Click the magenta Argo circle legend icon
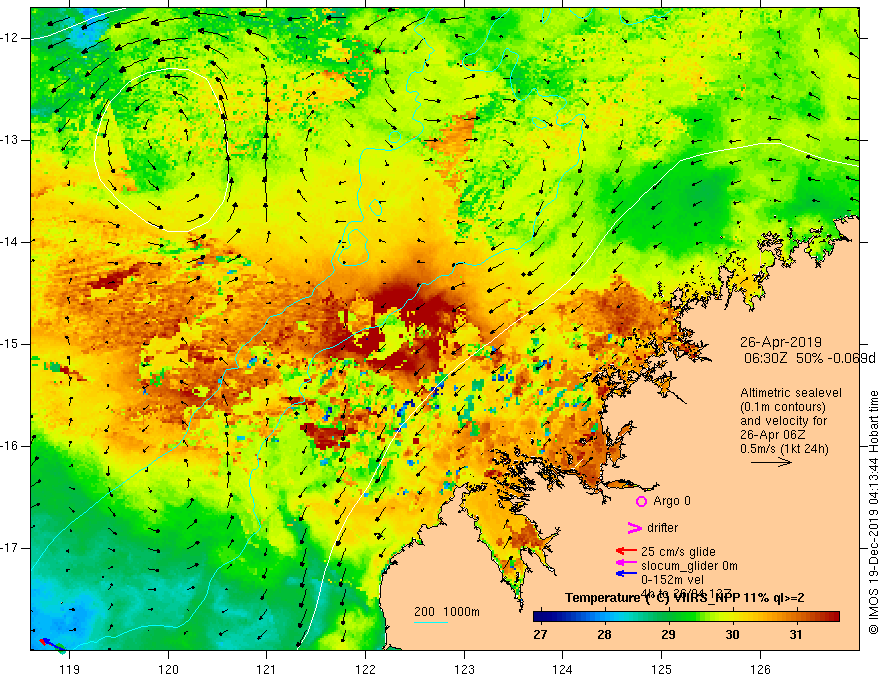Viewport: 880px width, 680px height. (641, 502)
